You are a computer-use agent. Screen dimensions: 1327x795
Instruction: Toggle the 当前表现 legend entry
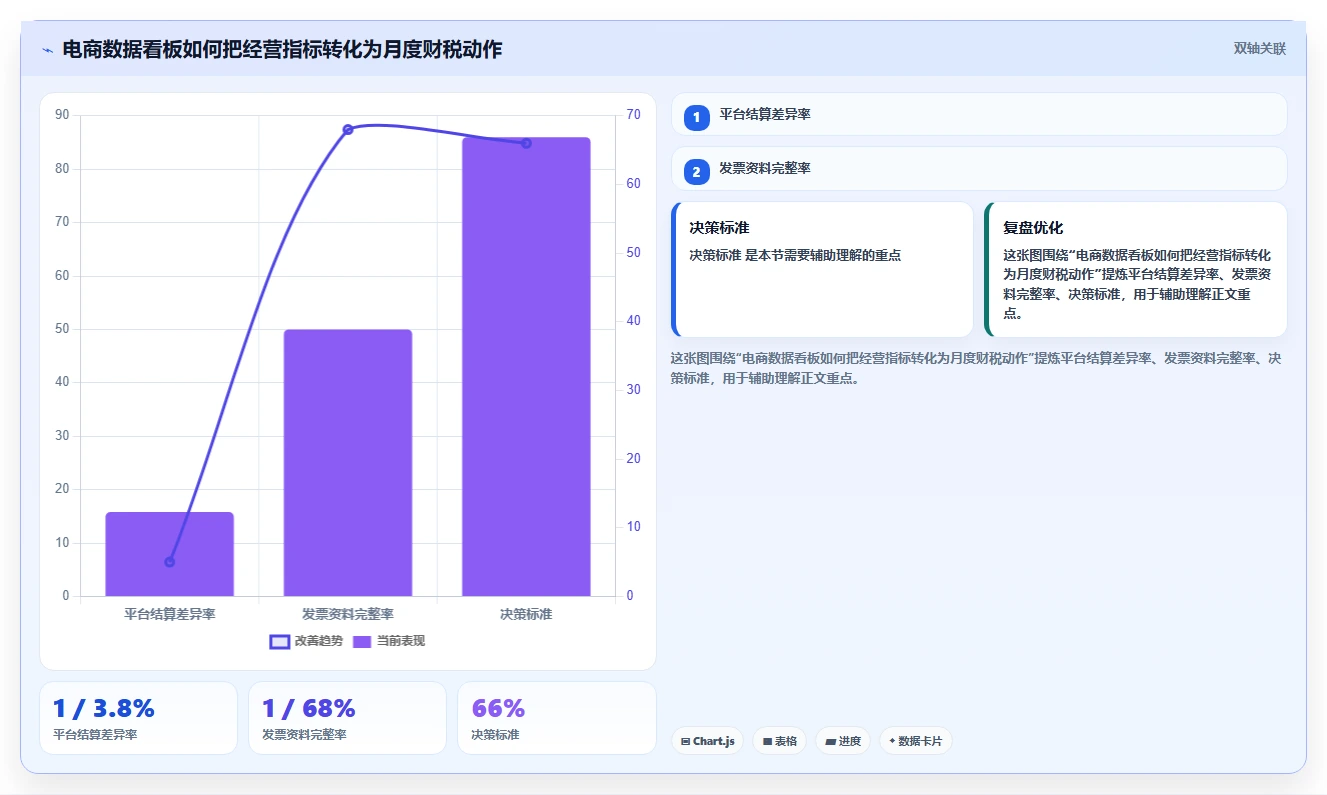[388, 641]
